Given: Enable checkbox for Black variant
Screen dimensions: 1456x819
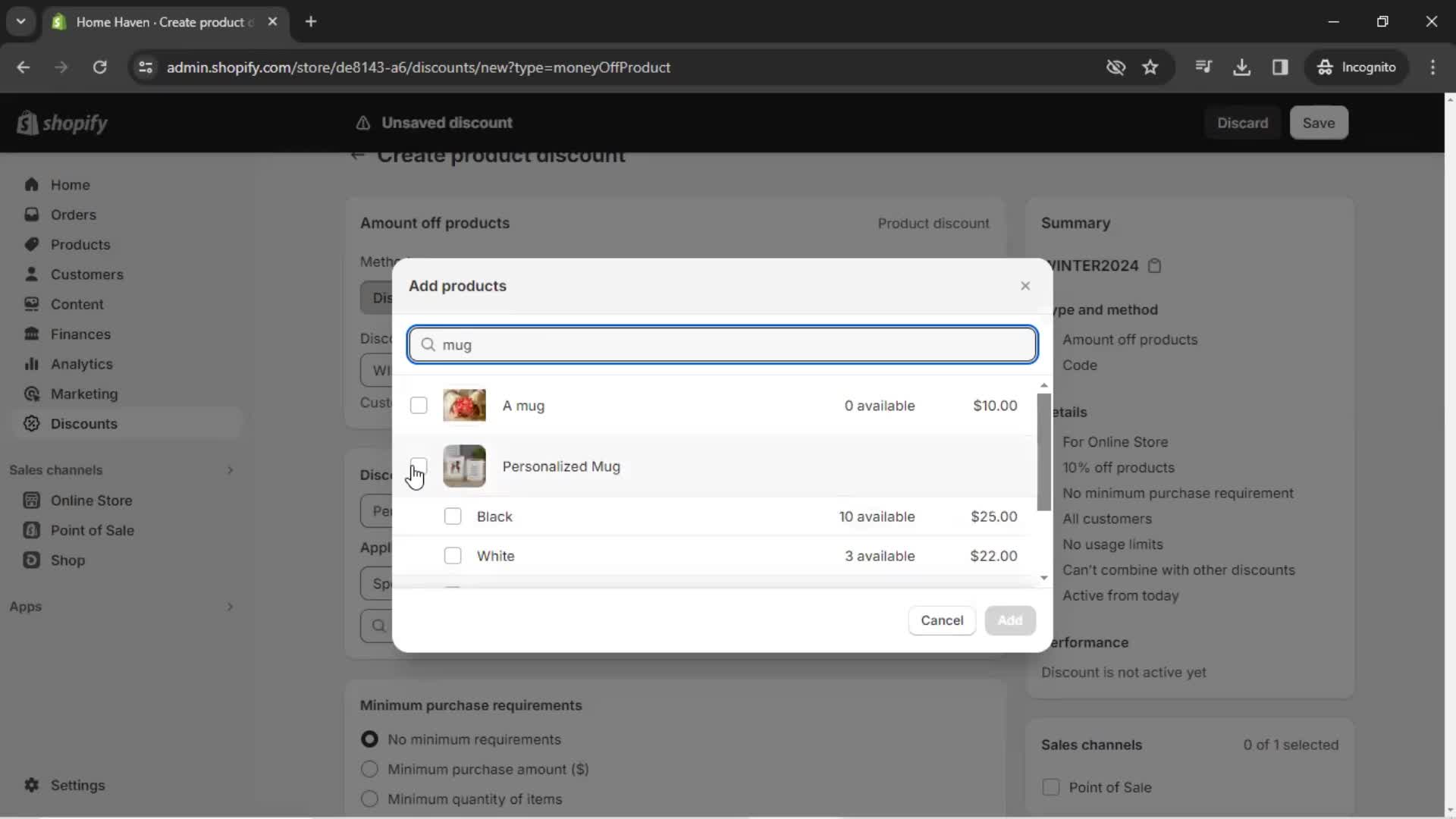Looking at the screenshot, I should [x=452, y=516].
